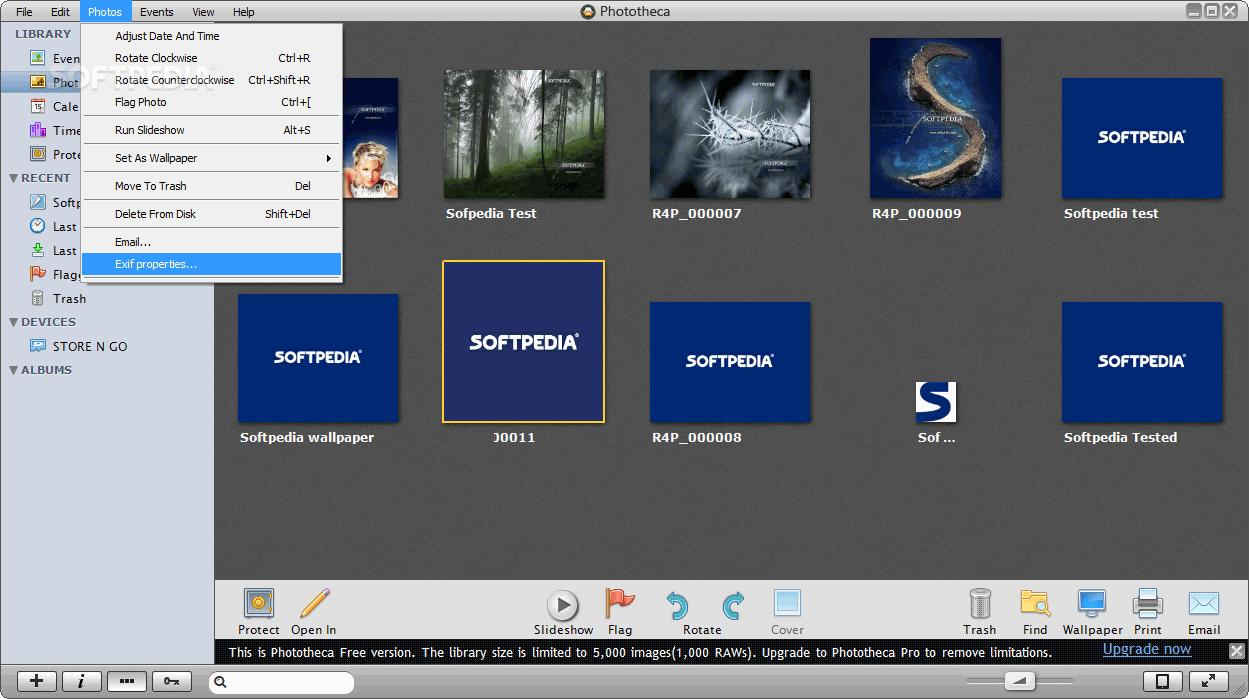This screenshot has height=699, width=1249.
Task: Click the Wallpaper monitor icon
Action: [x=1092, y=603]
